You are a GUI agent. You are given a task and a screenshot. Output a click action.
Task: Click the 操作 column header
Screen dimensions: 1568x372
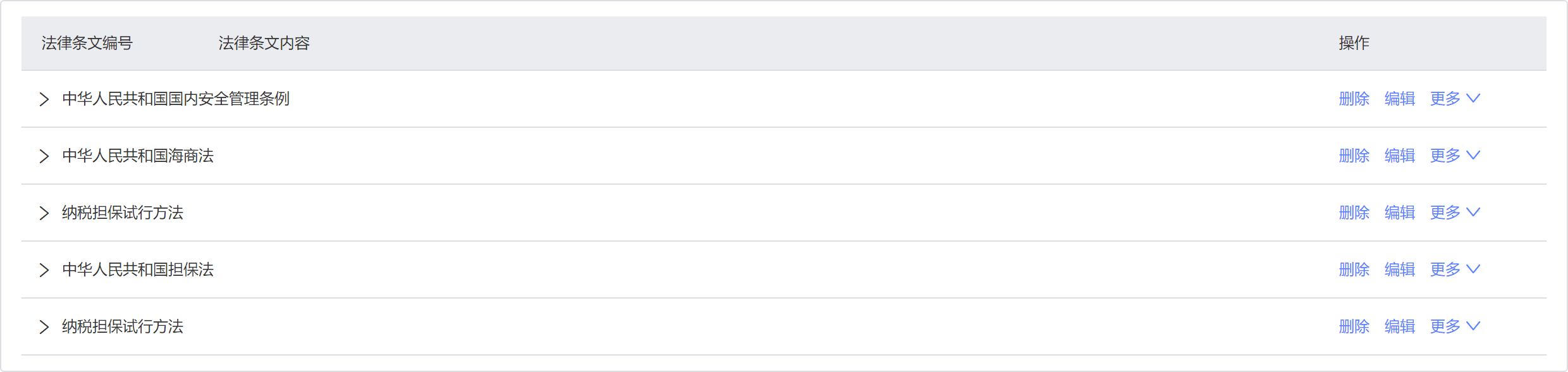coord(1354,43)
